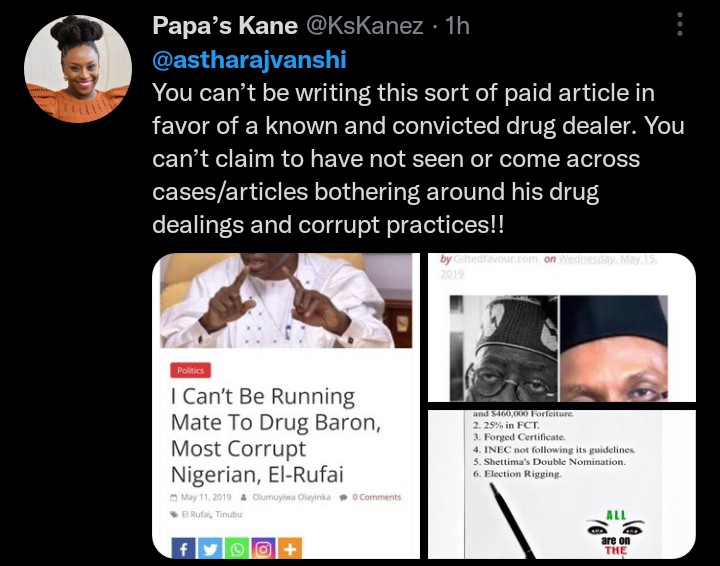Open the @astharajvanshi mention link
The image size is (720, 566).
(249, 59)
